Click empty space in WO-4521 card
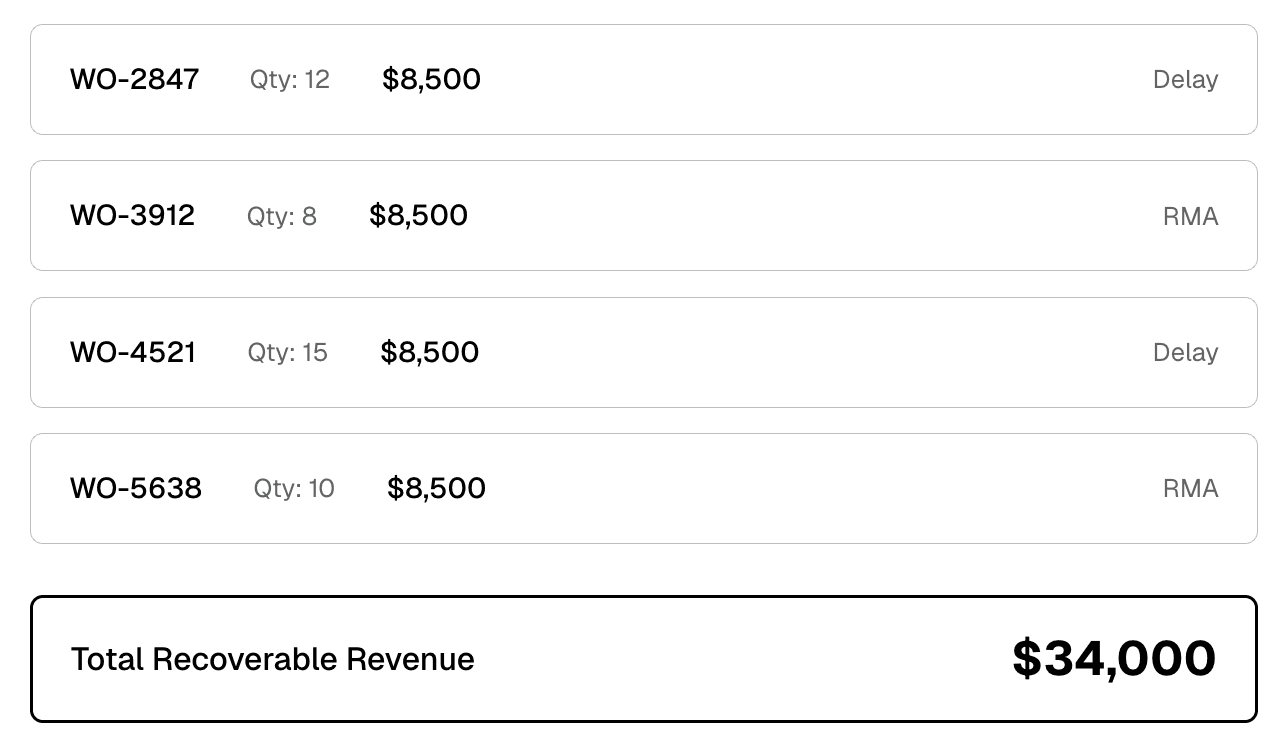The height and width of the screenshot is (742, 1270). (x=800, y=352)
